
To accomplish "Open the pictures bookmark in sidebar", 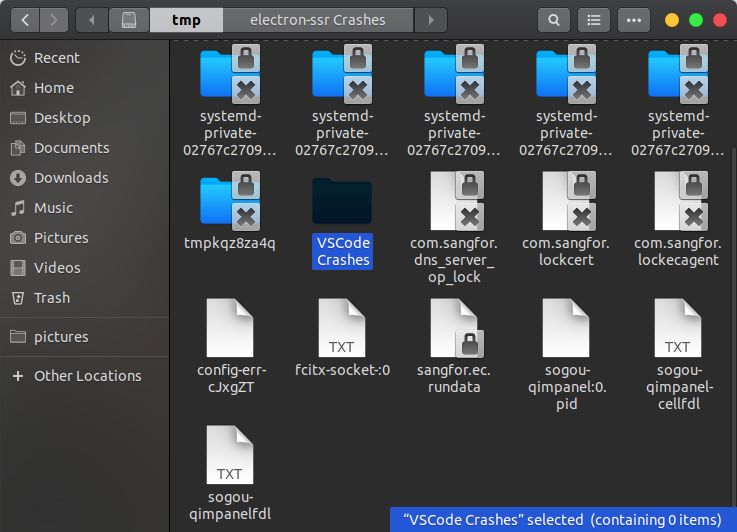I will pyautogui.click(x=85, y=336).
